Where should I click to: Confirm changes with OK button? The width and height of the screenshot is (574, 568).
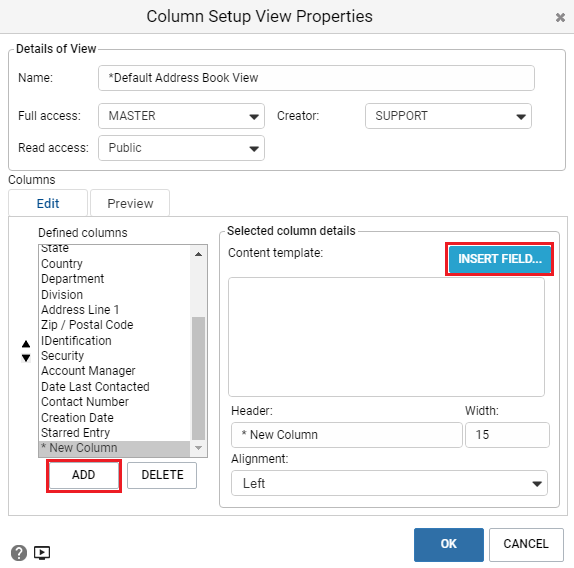pos(448,544)
